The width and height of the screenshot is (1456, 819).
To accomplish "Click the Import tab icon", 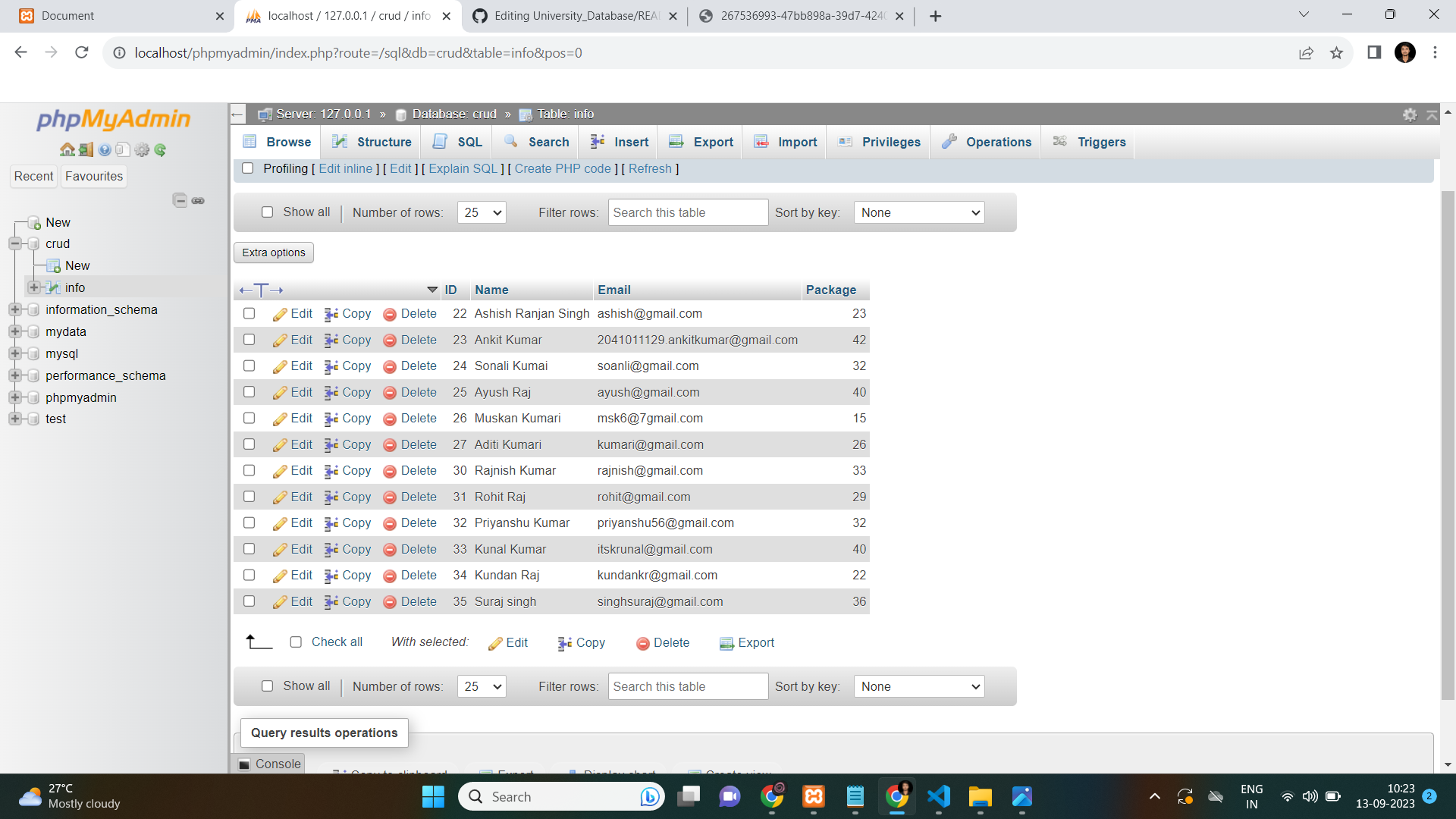I will pos(761,141).
